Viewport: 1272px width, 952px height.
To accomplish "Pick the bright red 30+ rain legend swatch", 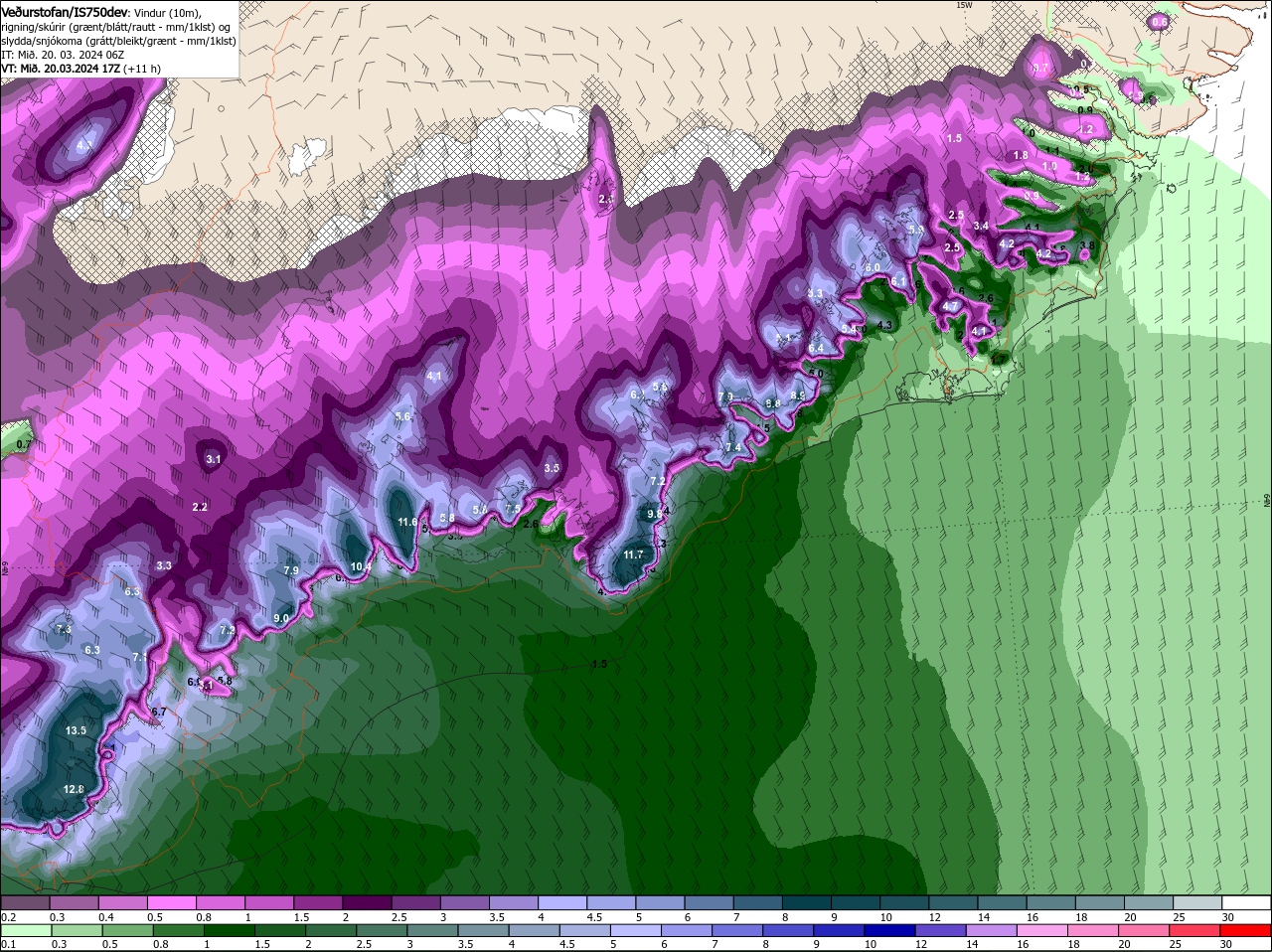I will coord(1245,931).
